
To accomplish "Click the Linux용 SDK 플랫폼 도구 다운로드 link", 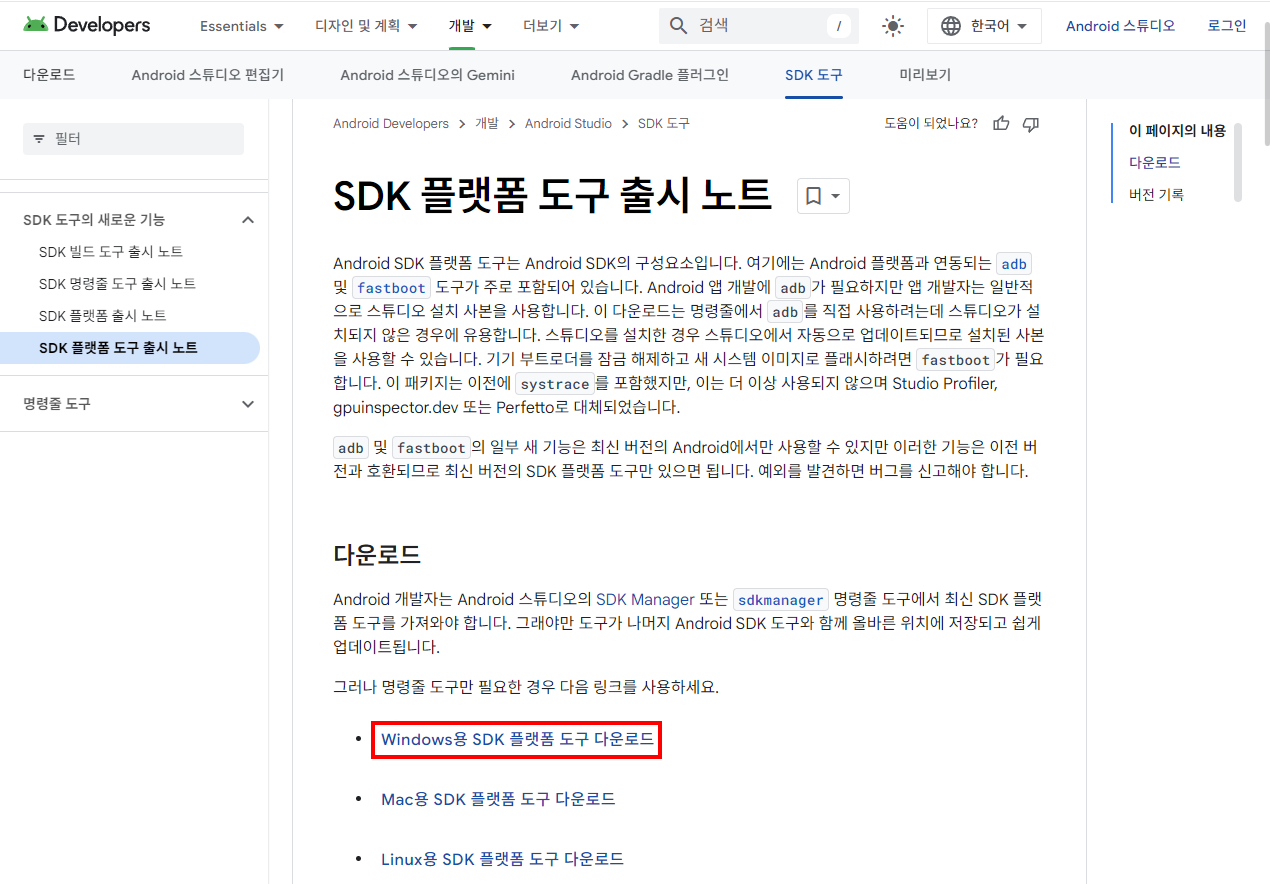I will pyautogui.click(x=502, y=859).
